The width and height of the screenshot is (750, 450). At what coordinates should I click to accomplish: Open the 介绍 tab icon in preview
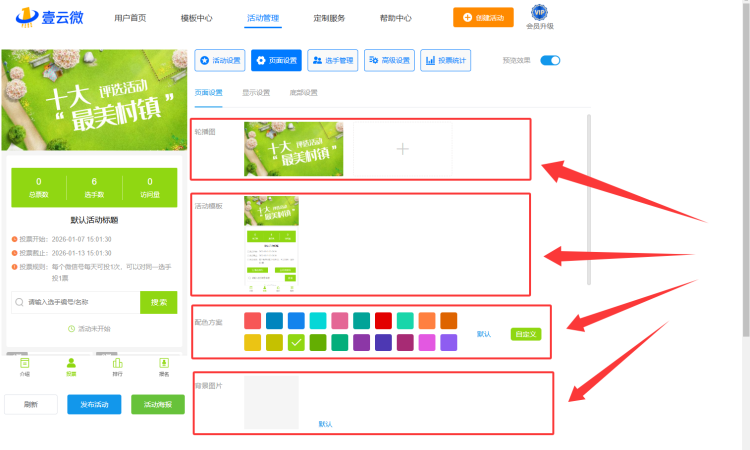(25, 365)
